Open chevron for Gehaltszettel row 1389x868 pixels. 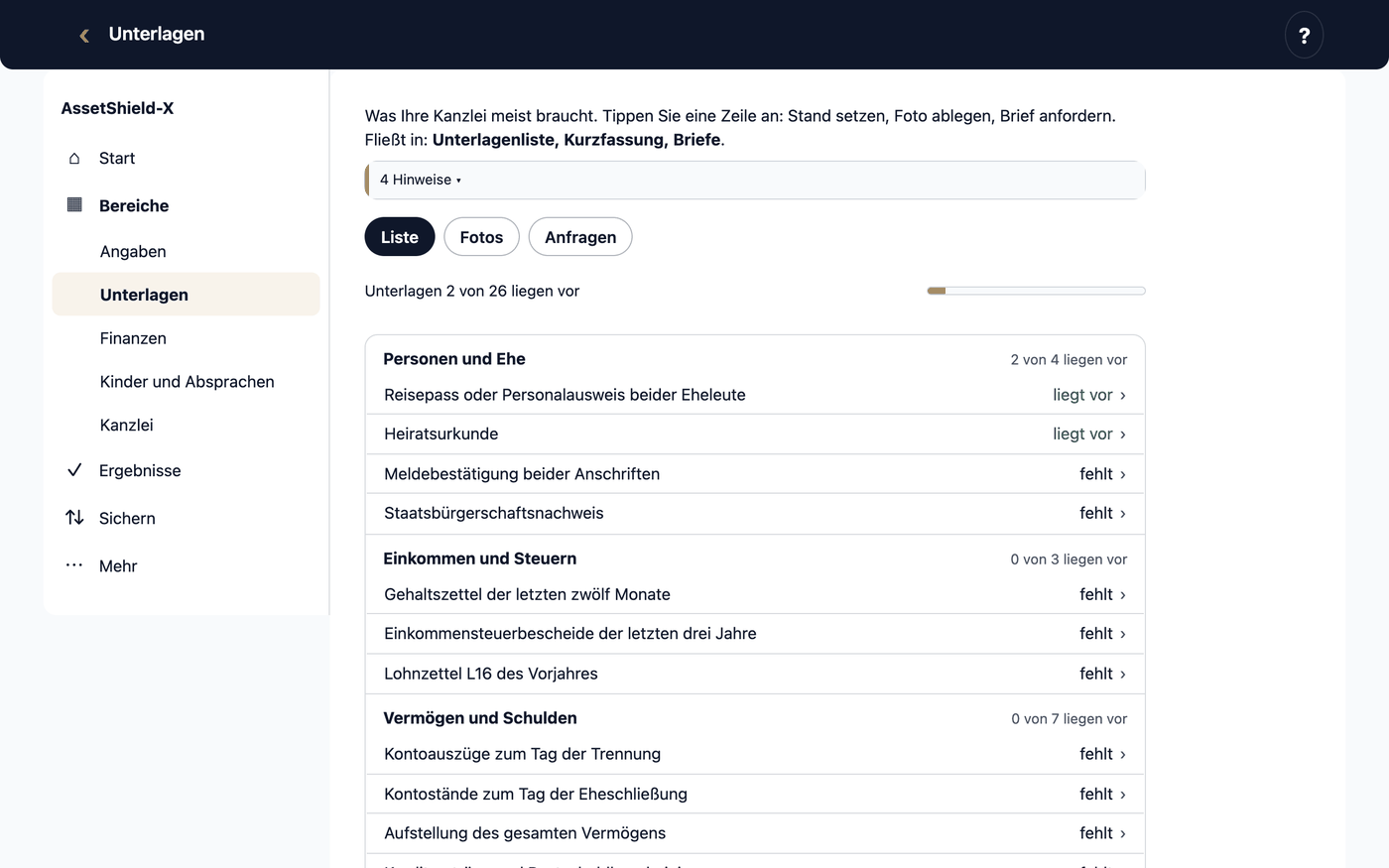click(x=1123, y=595)
